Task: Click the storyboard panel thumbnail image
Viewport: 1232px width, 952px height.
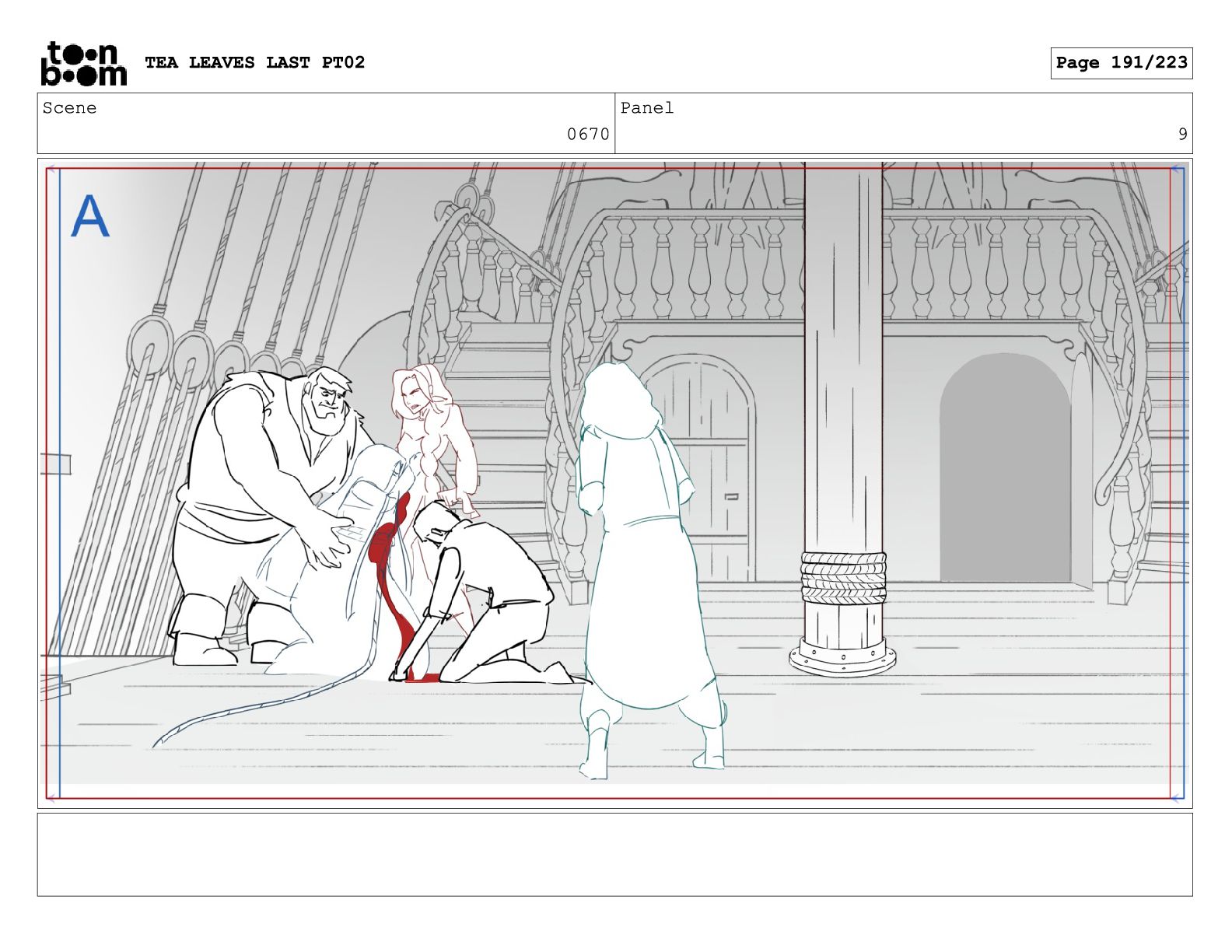Action: point(614,483)
